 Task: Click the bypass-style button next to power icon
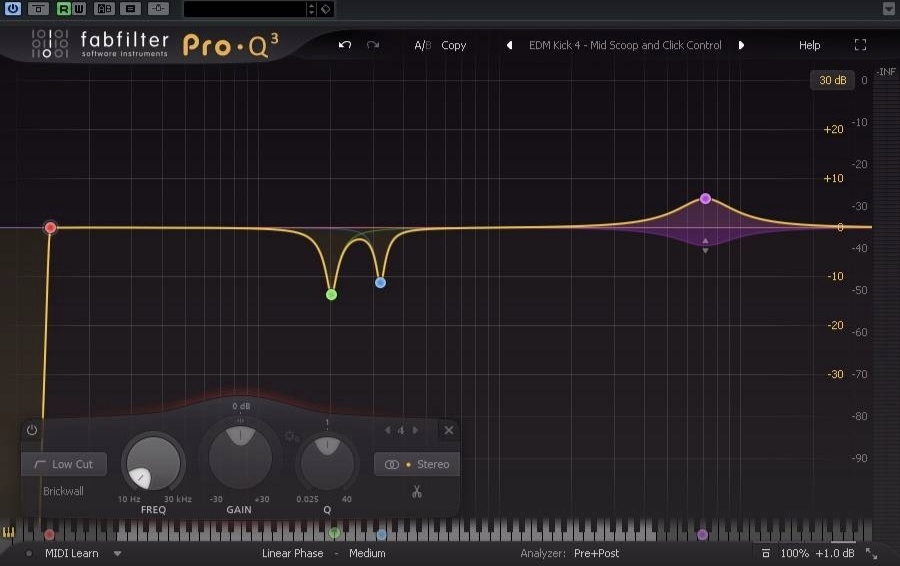(x=38, y=9)
